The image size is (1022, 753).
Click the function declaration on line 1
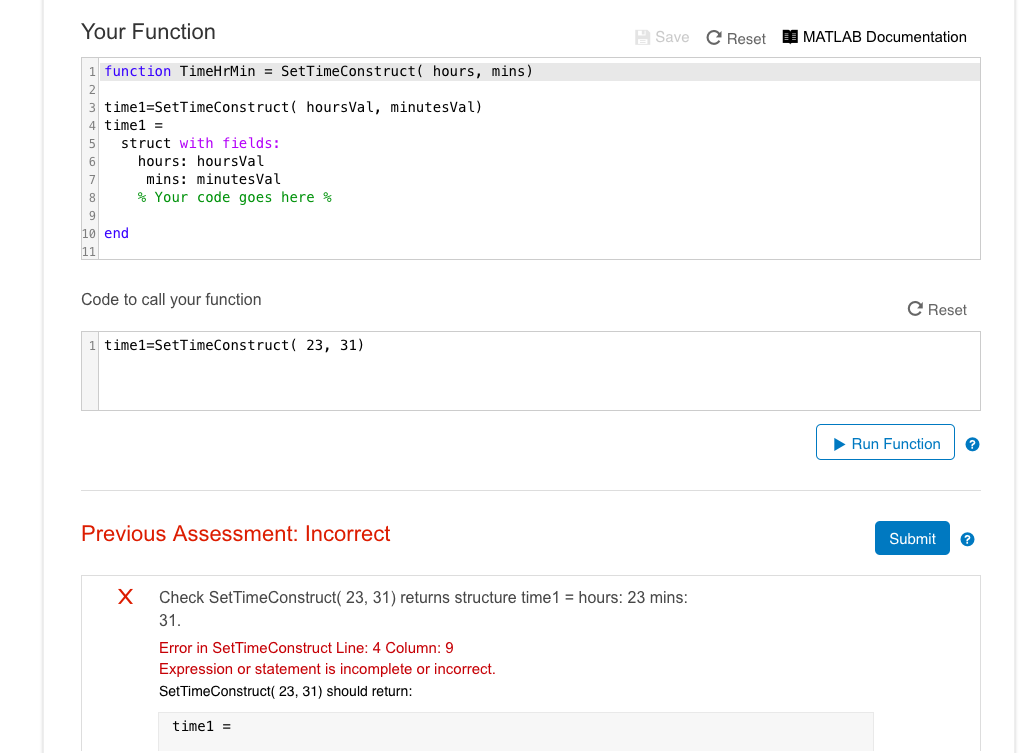[318, 71]
